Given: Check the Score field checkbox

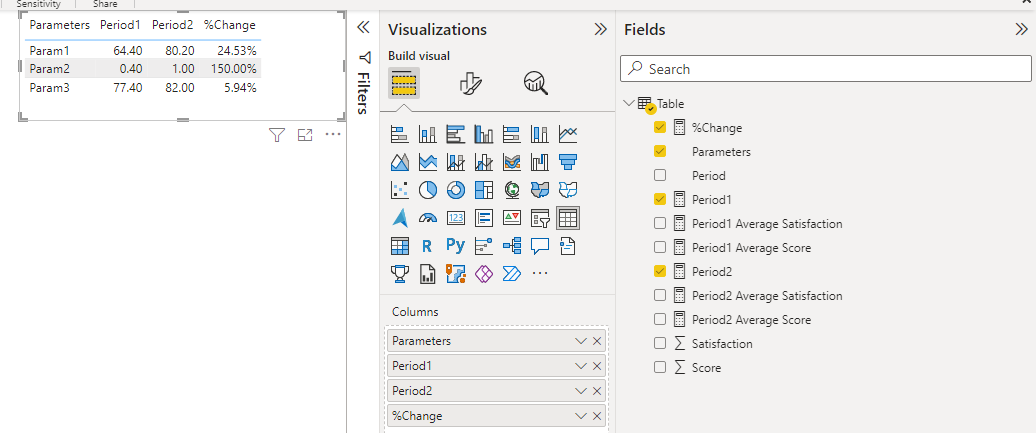Looking at the screenshot, I should (659, 368).
